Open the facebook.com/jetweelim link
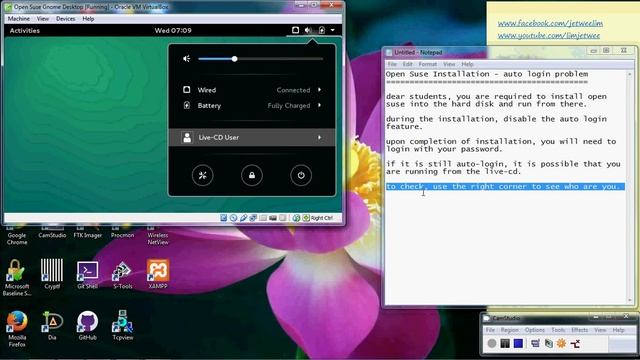The width and height of the screenshot is (640, 360). pos(550,23)
